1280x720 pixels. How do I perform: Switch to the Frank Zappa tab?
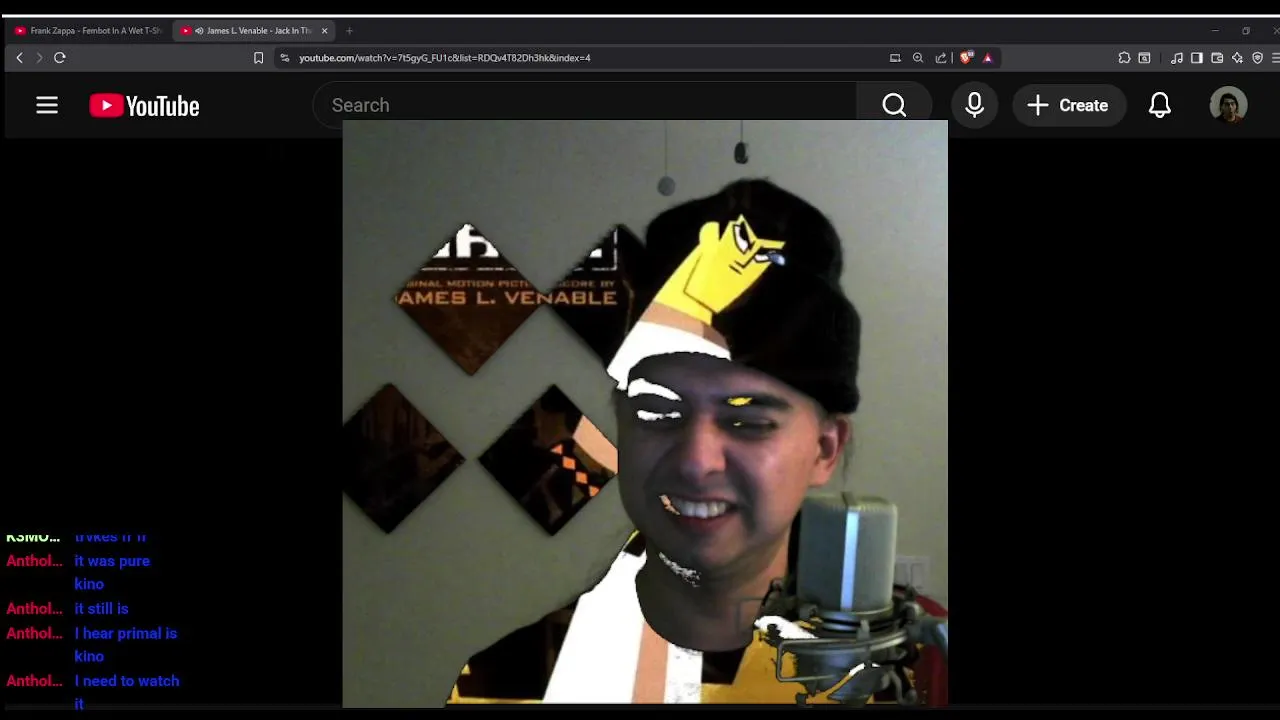coord(88,31)
